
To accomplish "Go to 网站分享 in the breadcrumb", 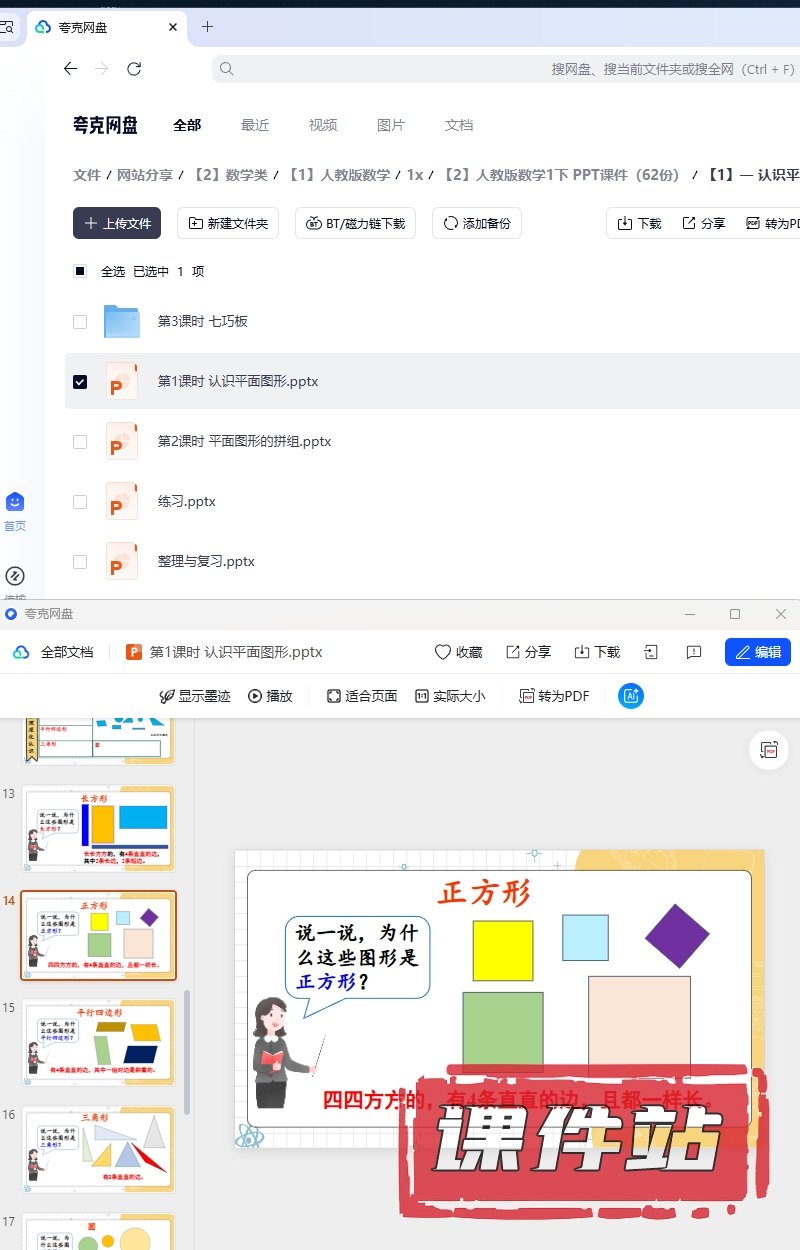I will (x=144, y=175).
